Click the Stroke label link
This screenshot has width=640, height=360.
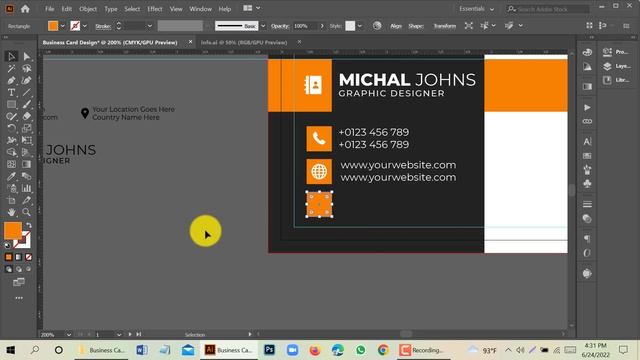(103, 26)
